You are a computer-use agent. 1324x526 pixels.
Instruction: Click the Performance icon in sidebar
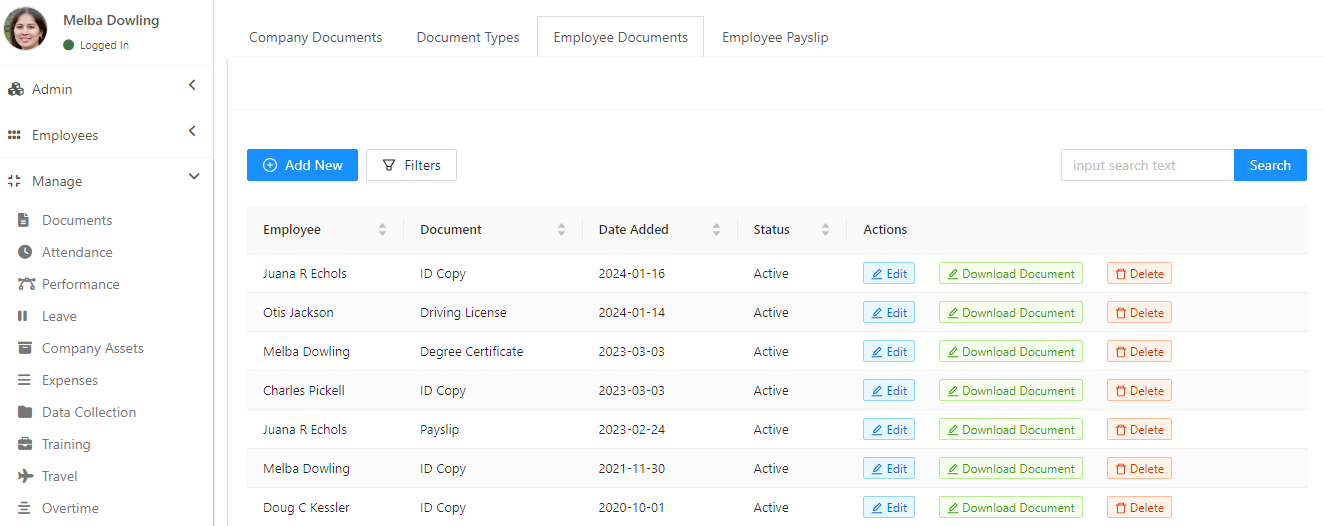pyautogui.click(x=26, y=284)
